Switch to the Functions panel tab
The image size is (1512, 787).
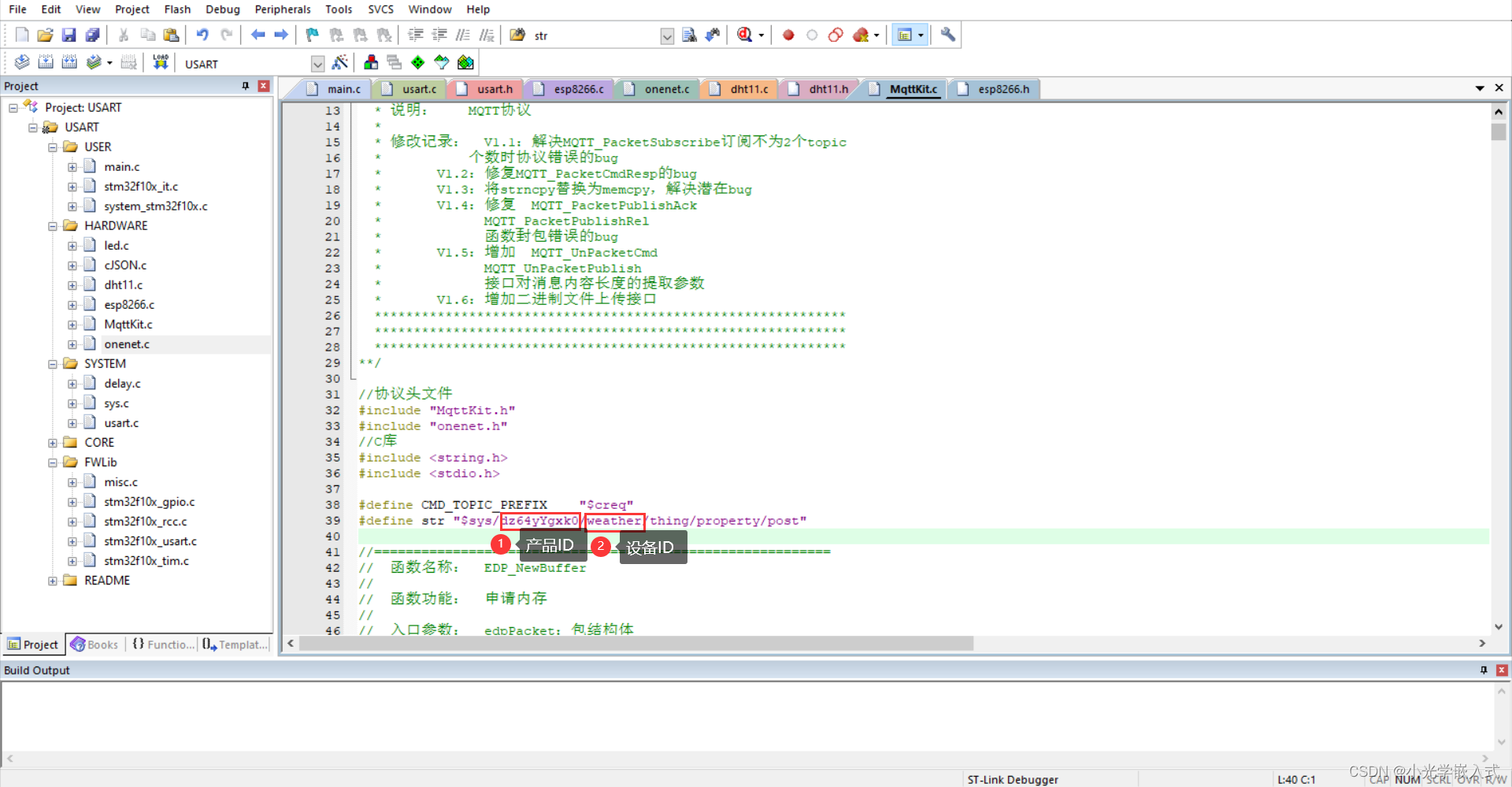[163, 644]
